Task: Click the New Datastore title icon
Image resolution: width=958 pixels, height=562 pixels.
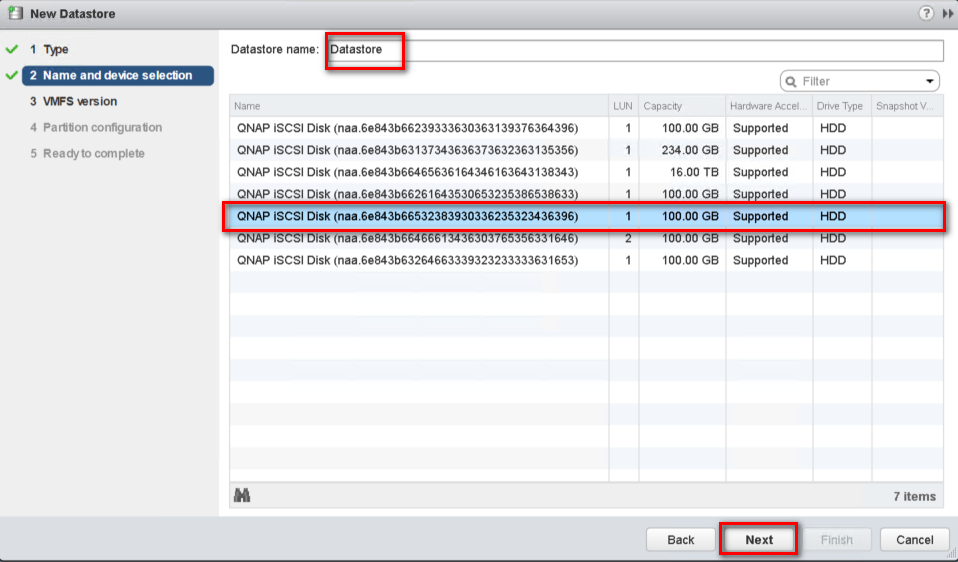Action: (x=15, y=13)
